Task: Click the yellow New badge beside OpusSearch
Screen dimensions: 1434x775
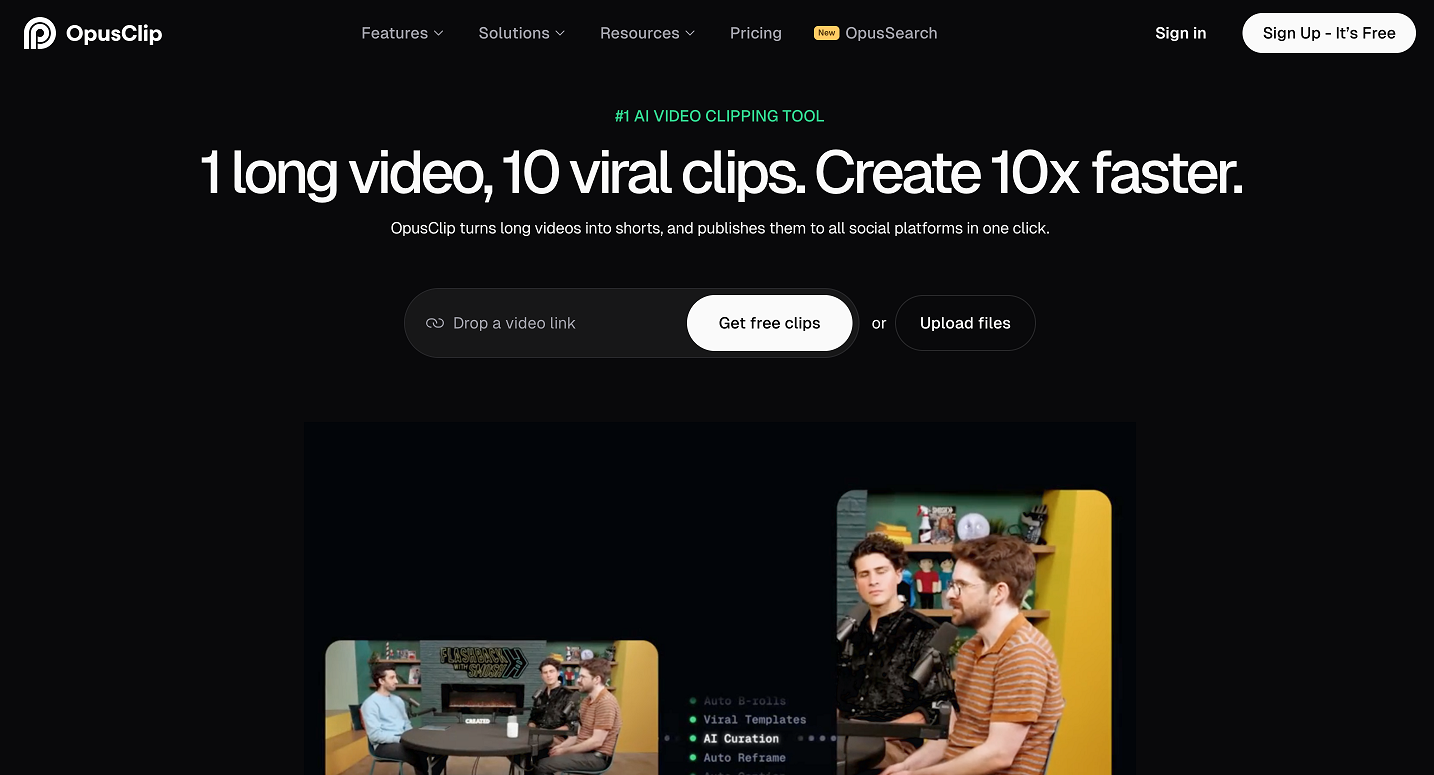Action: point(826,33)
